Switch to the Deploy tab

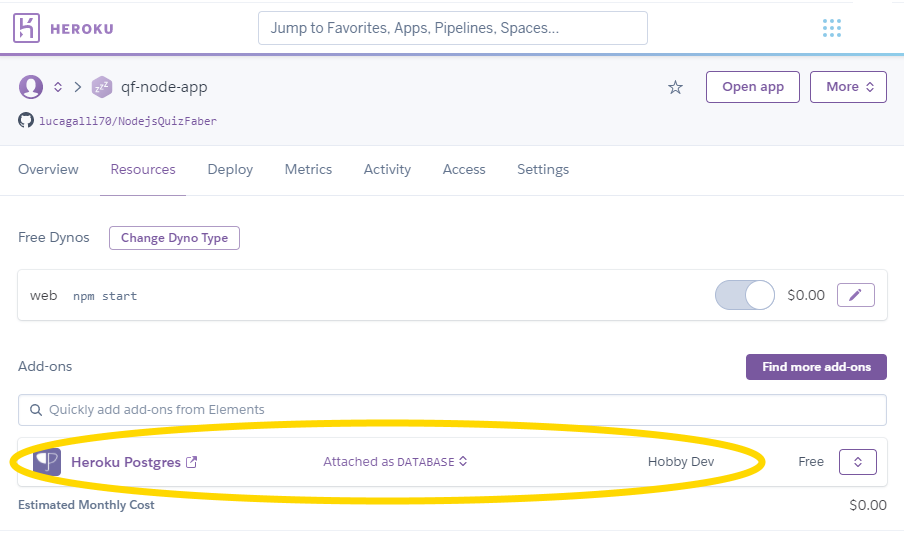pyautogui.click(x=230, y=170)
